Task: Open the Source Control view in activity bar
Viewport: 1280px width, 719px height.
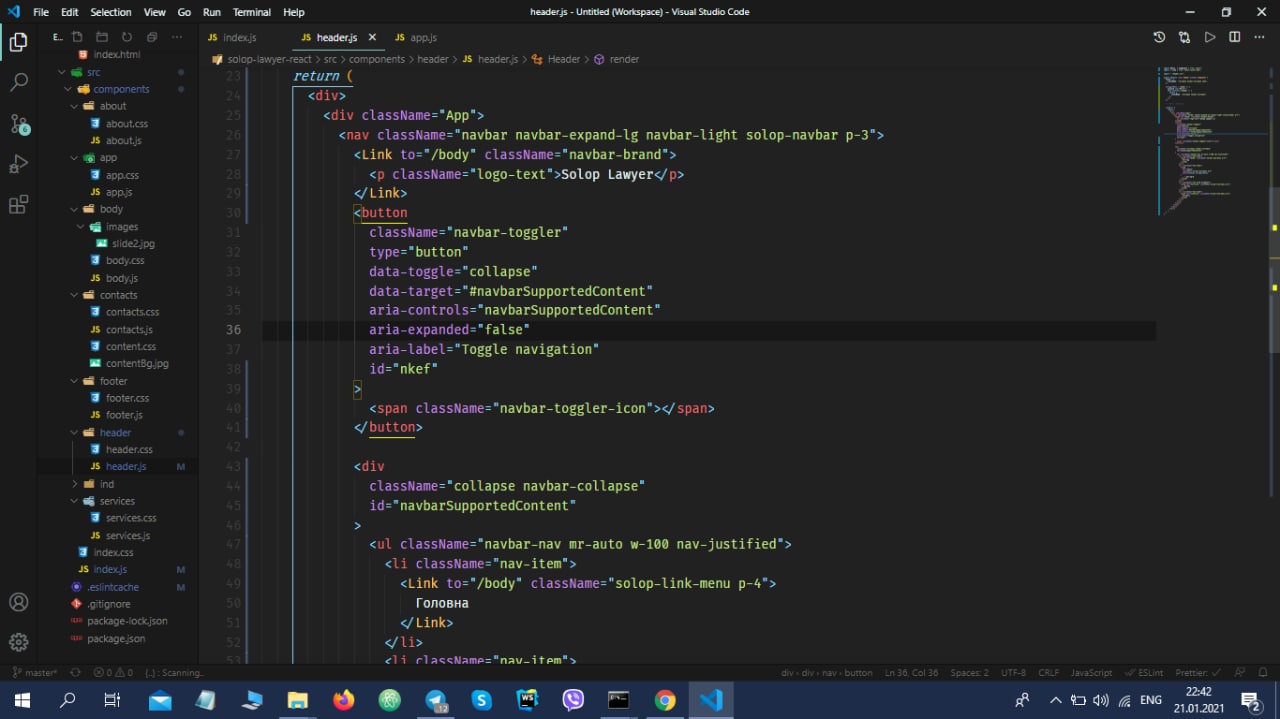Action: coord(19,124)
